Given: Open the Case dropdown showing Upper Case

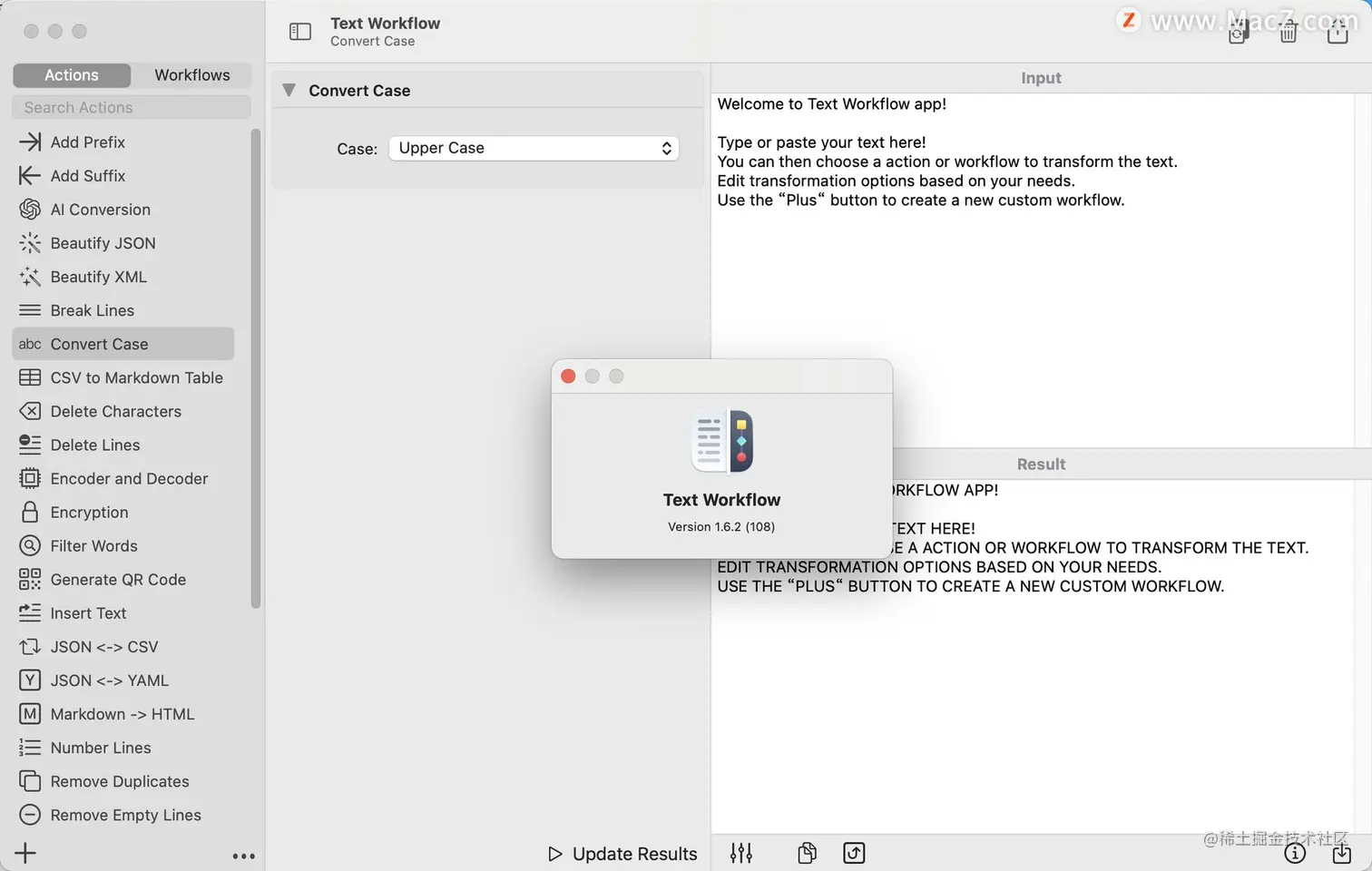Looking at the screenshot, I should (534, 148).
